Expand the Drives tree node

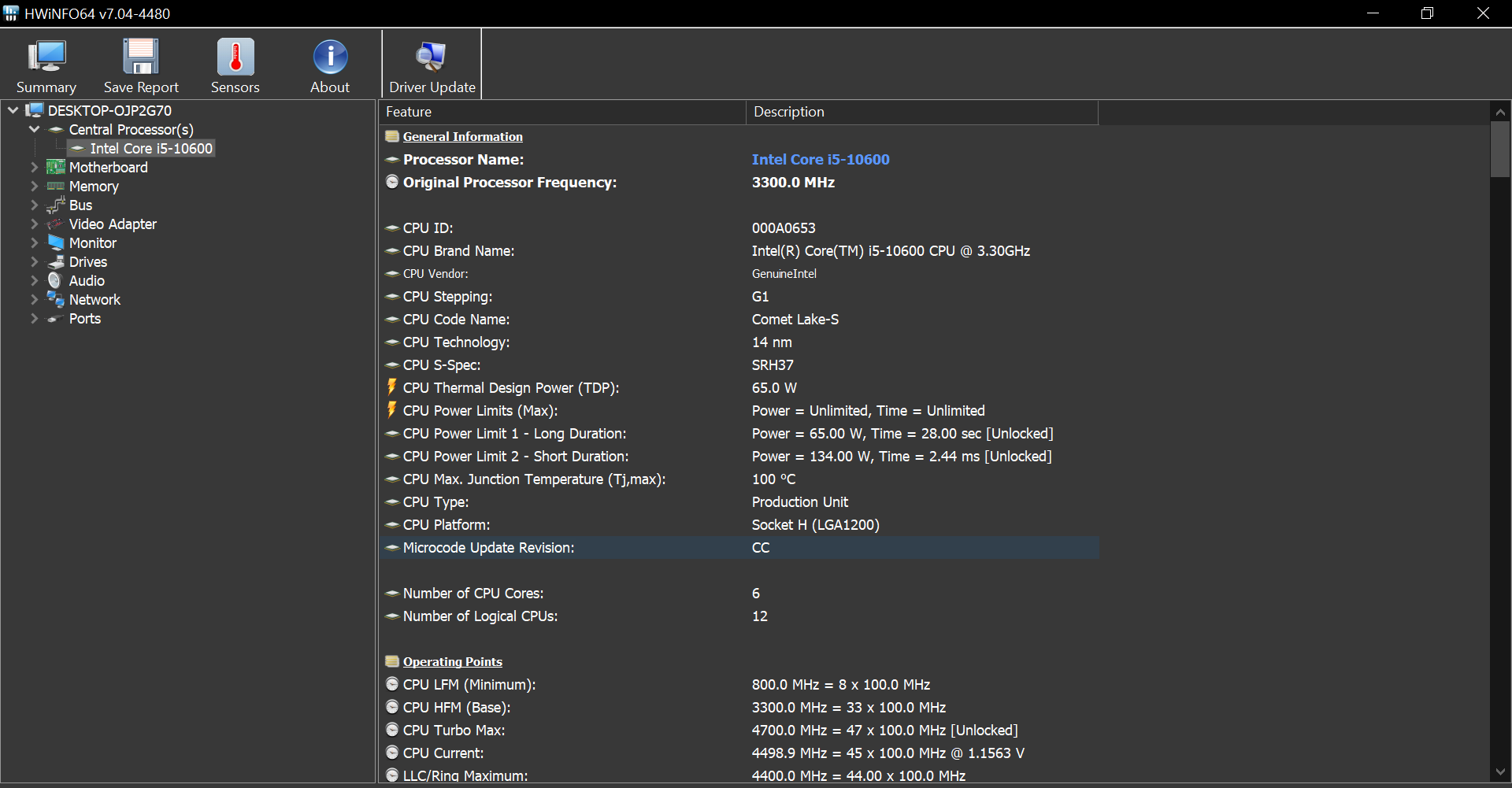tap(34, 261)
